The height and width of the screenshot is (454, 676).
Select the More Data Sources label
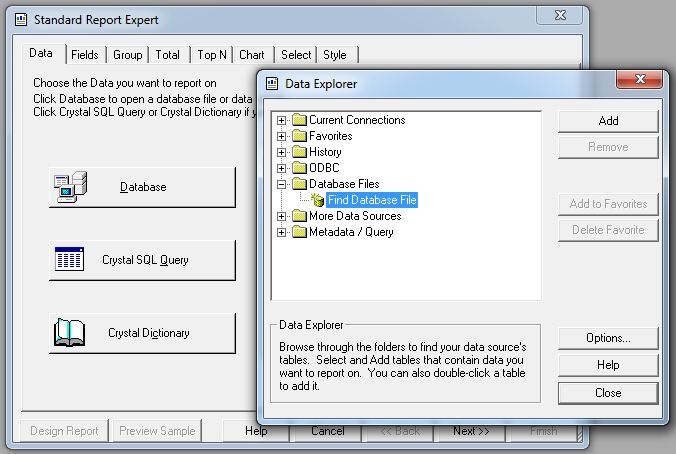click(x=355, y=216)
